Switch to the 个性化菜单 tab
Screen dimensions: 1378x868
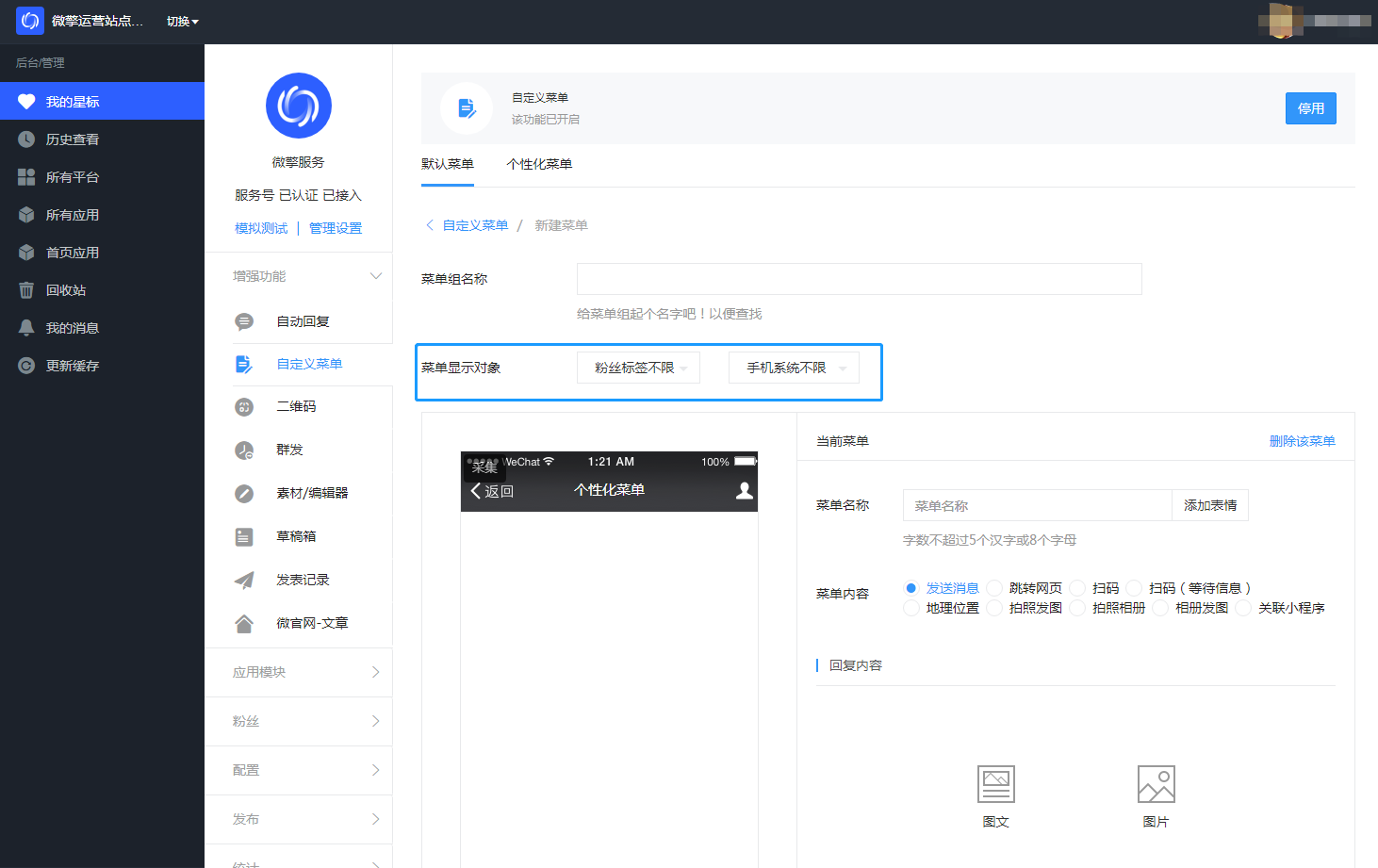pos(539,164)
